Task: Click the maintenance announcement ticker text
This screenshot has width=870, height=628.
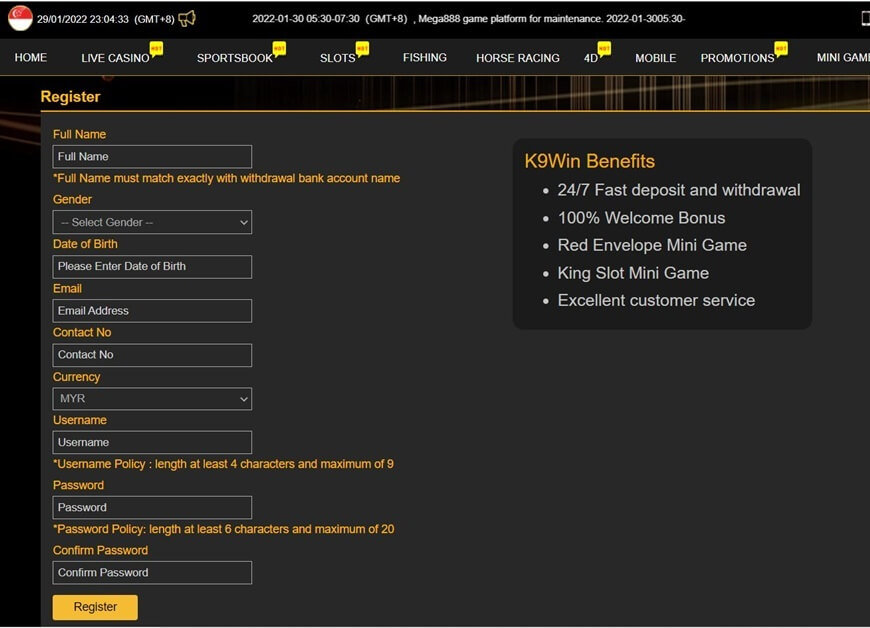Action: click(469, 19)
